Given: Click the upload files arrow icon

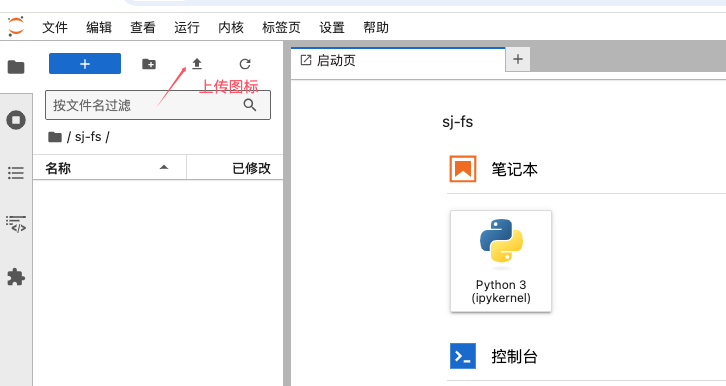Looking at the screenshot, I should pyautogui.click(x=197, y=64).
